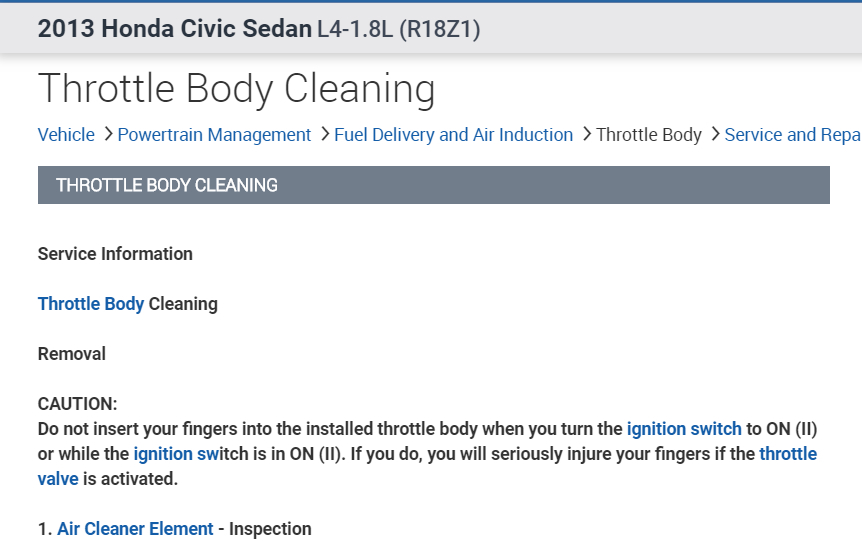Select the Throttle Body breadcrumb item
Viewport: 862px width, 557px height.
point(649,135)
